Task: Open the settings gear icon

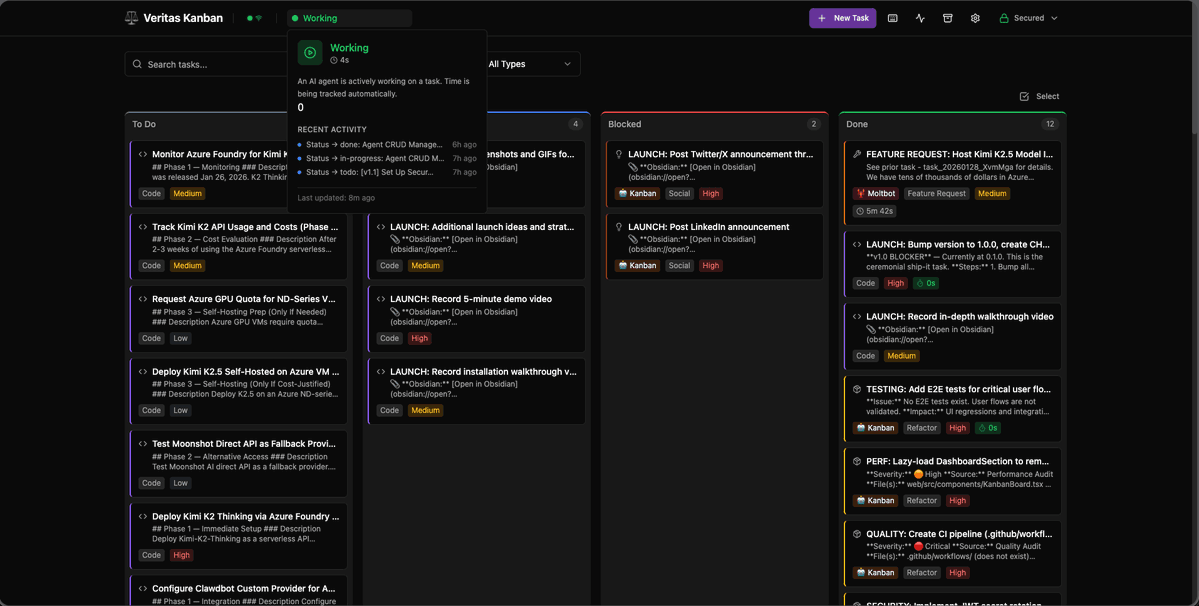Action: [x=975, y=17]
